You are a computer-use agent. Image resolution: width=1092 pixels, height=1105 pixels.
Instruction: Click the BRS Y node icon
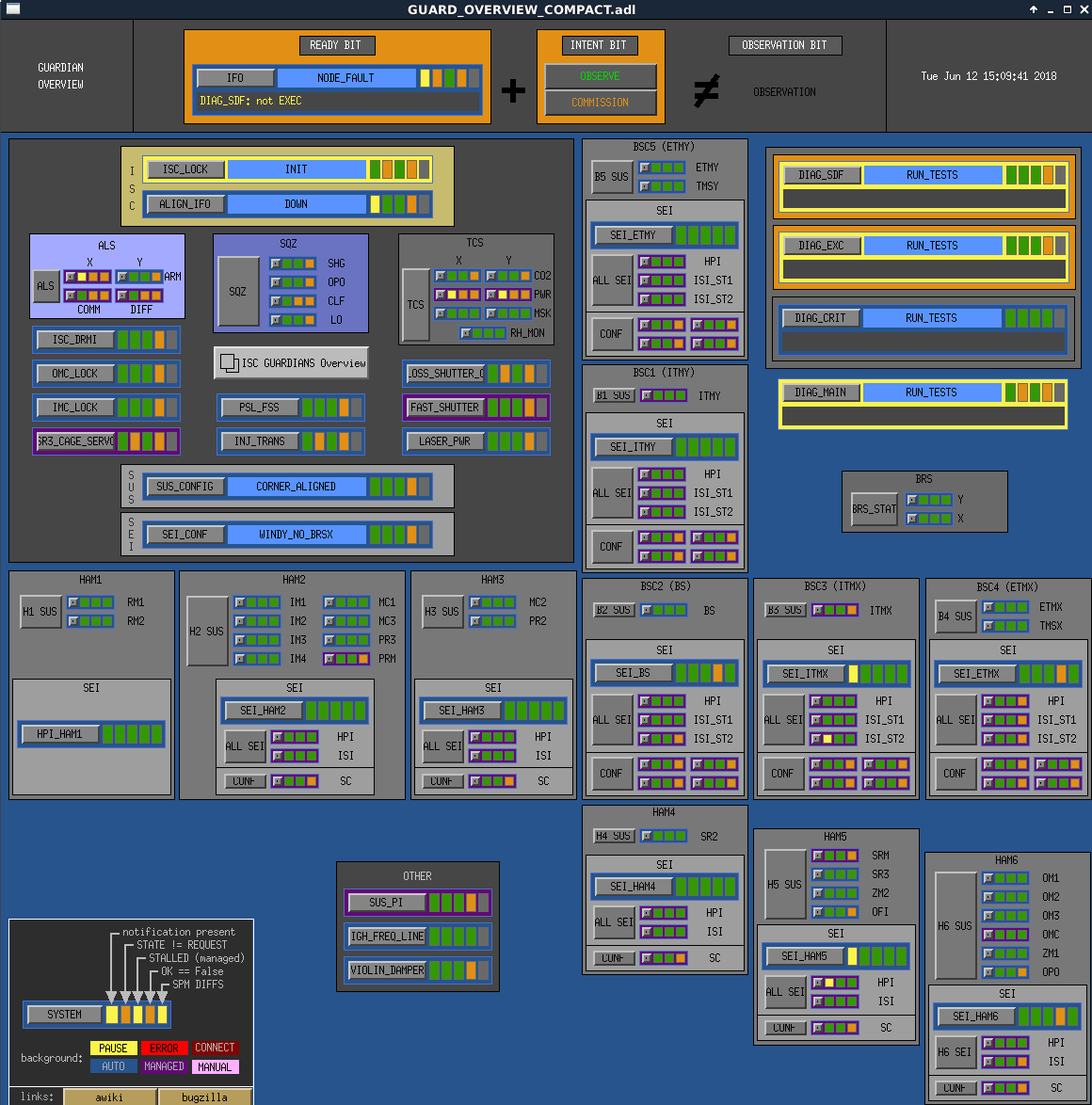click(912, 500)
